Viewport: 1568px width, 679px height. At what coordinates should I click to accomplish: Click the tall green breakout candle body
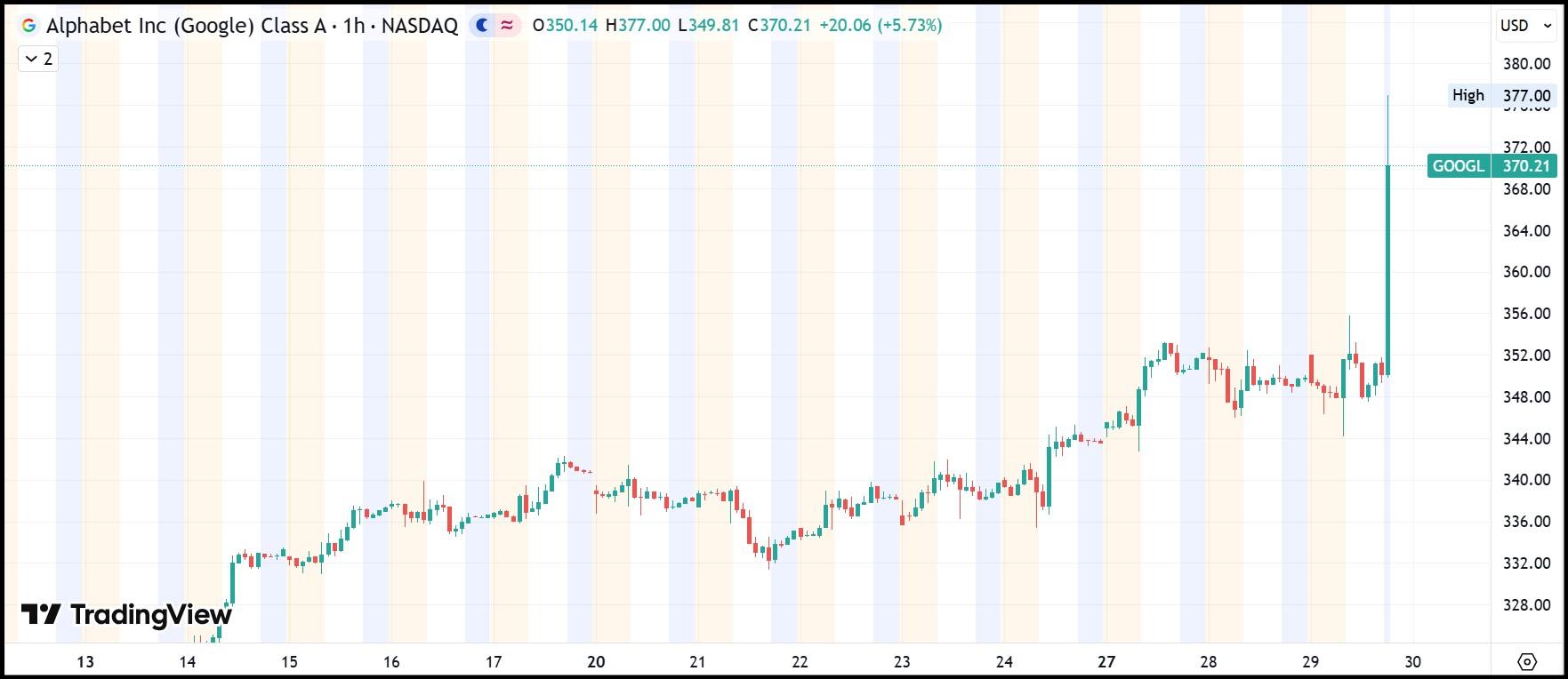pos(1387,267)
